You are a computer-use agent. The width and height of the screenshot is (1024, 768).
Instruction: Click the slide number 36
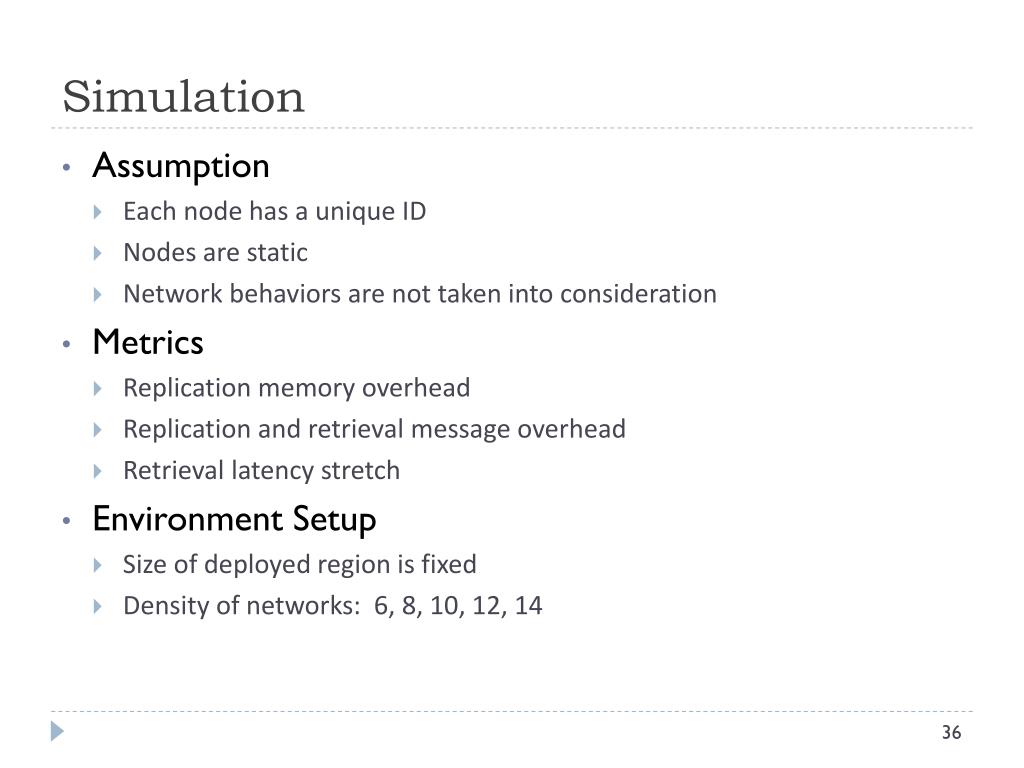(951, 732)
